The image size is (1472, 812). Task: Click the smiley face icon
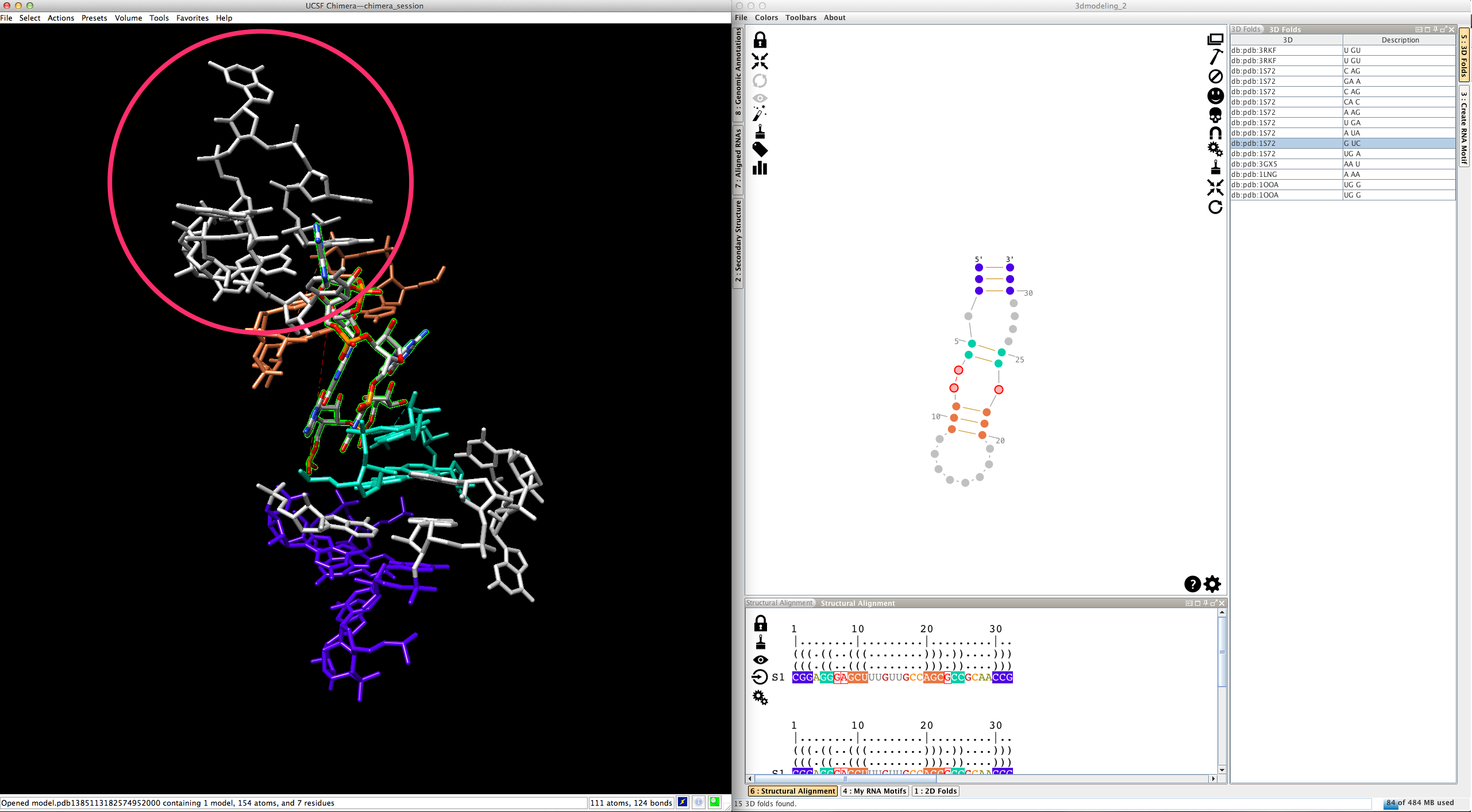(1215, 95)
